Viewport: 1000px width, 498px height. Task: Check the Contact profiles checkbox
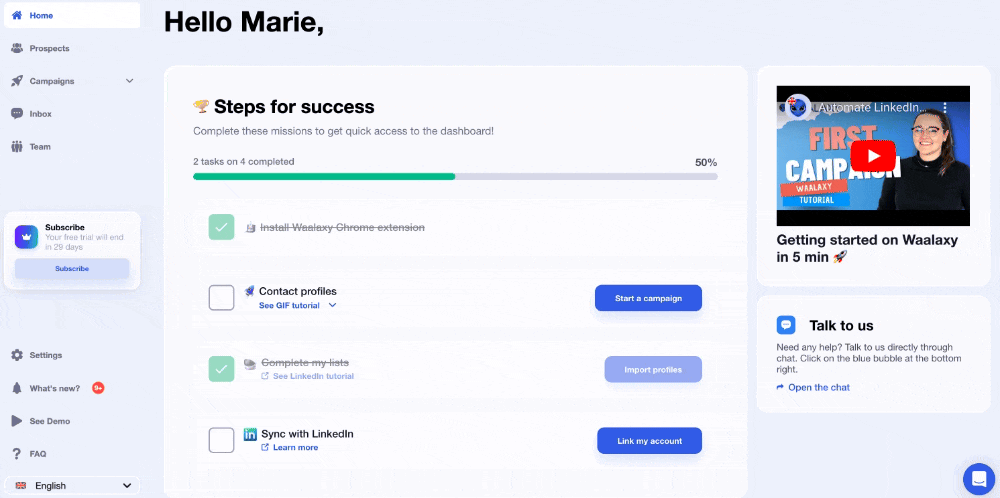(221, 298)
